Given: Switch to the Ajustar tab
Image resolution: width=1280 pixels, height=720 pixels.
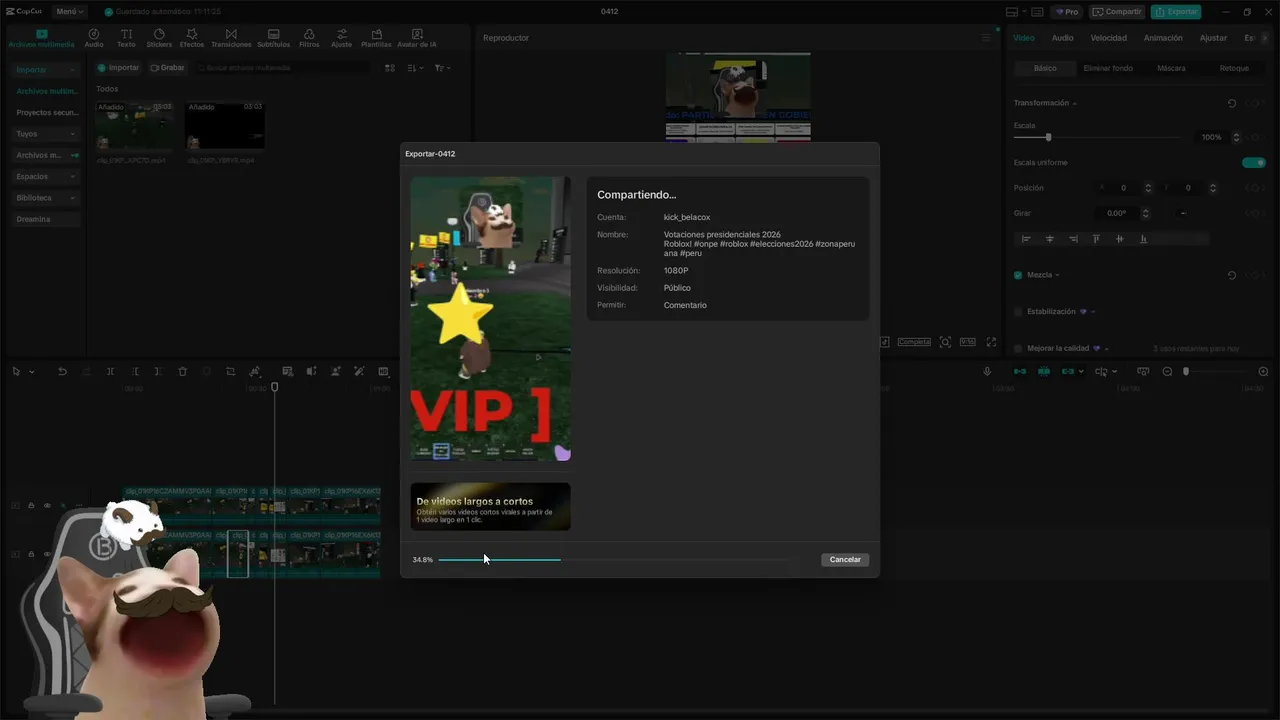Looking at the screenshot, I should tap(1213, 38).
